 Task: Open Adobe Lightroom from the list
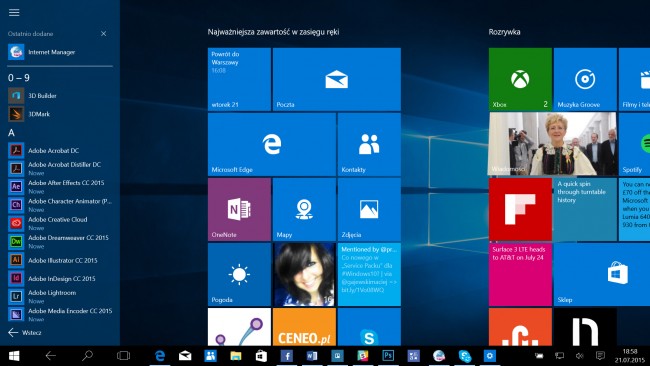coord(60,296)
